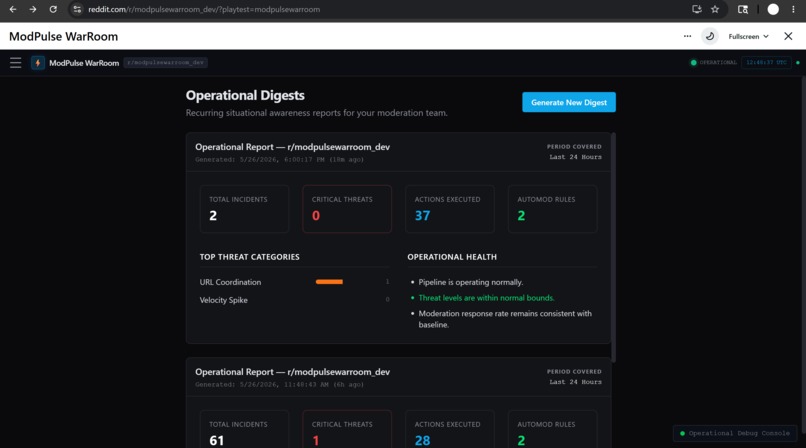Image resolution: width=806 pixels, height=448 pixels.
Task: Generate a new digest
Action: [569, 102]
